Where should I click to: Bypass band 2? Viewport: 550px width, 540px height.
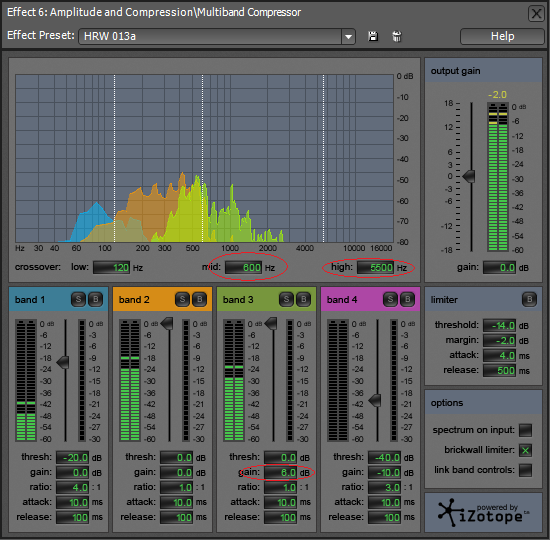click(200, 299)
